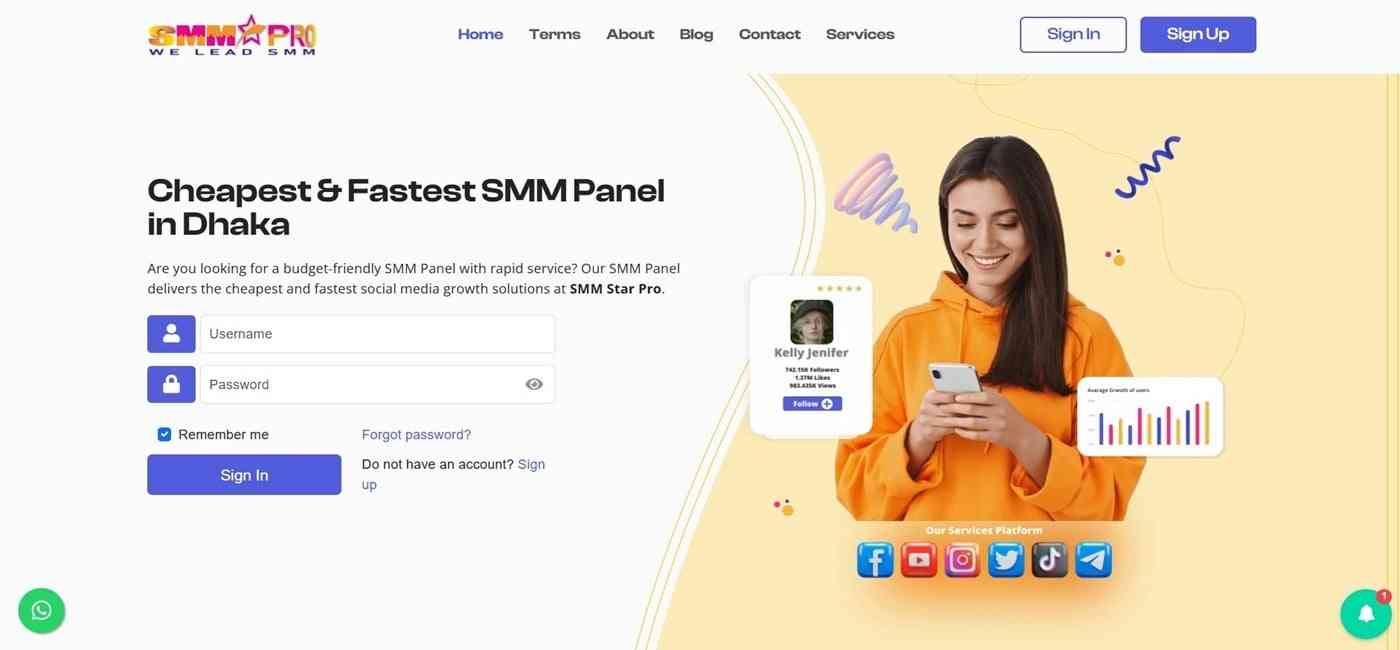1400x650 pixels.
Task: Click the Forgot password? link
Action: [x=416, y=435]
